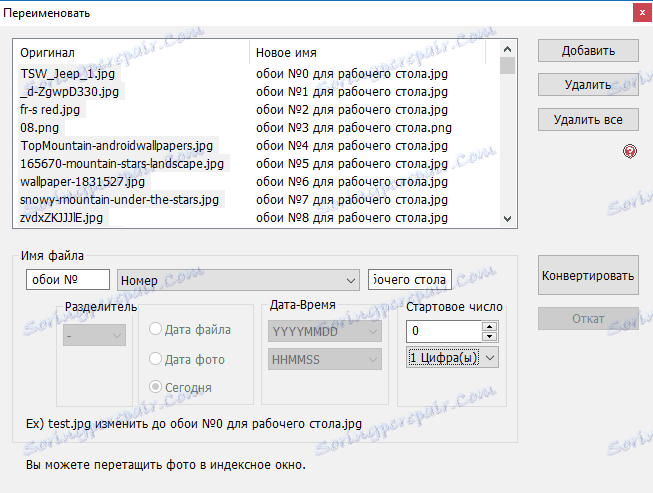Click new name обои №4 для рабочего стола.jpg

click(x=352, y=146)
